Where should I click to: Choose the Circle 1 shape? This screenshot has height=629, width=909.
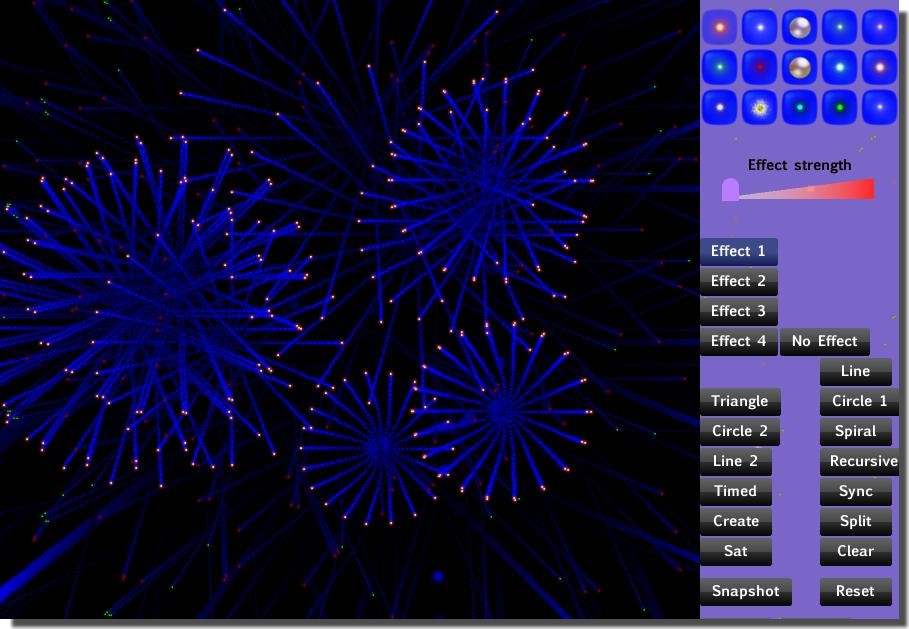click(860, 402)
